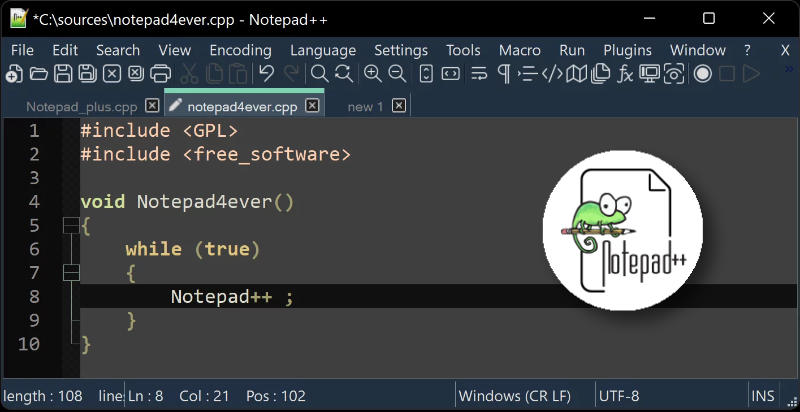The image size is (800, 412).
Task: Collapse the fold marker at line 7
Action: 71,273
